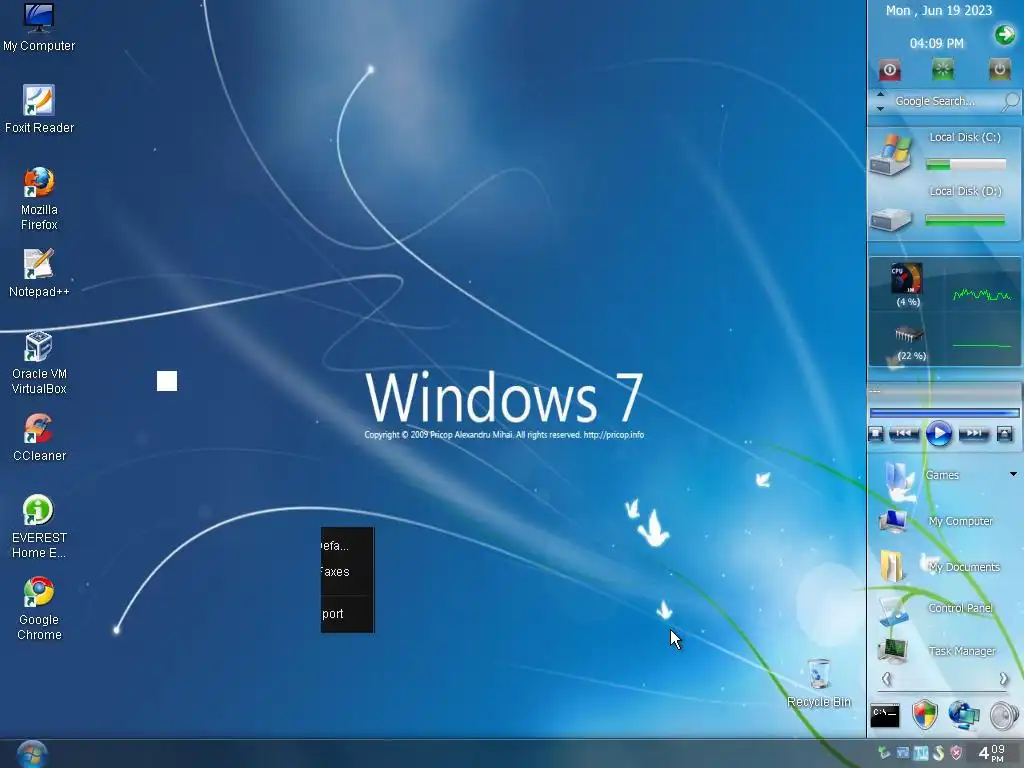
Task: Click the RAM chip usage icon
Action: 909,335
